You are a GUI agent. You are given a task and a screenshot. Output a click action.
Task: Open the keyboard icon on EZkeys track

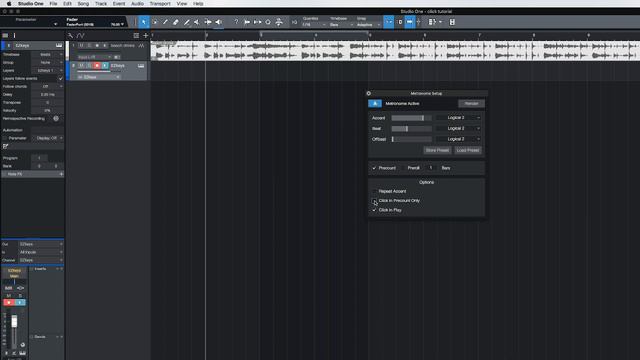click(141, 66)
